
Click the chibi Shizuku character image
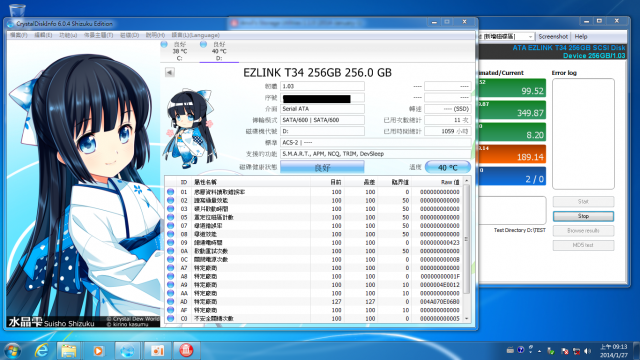coord(190,129)
